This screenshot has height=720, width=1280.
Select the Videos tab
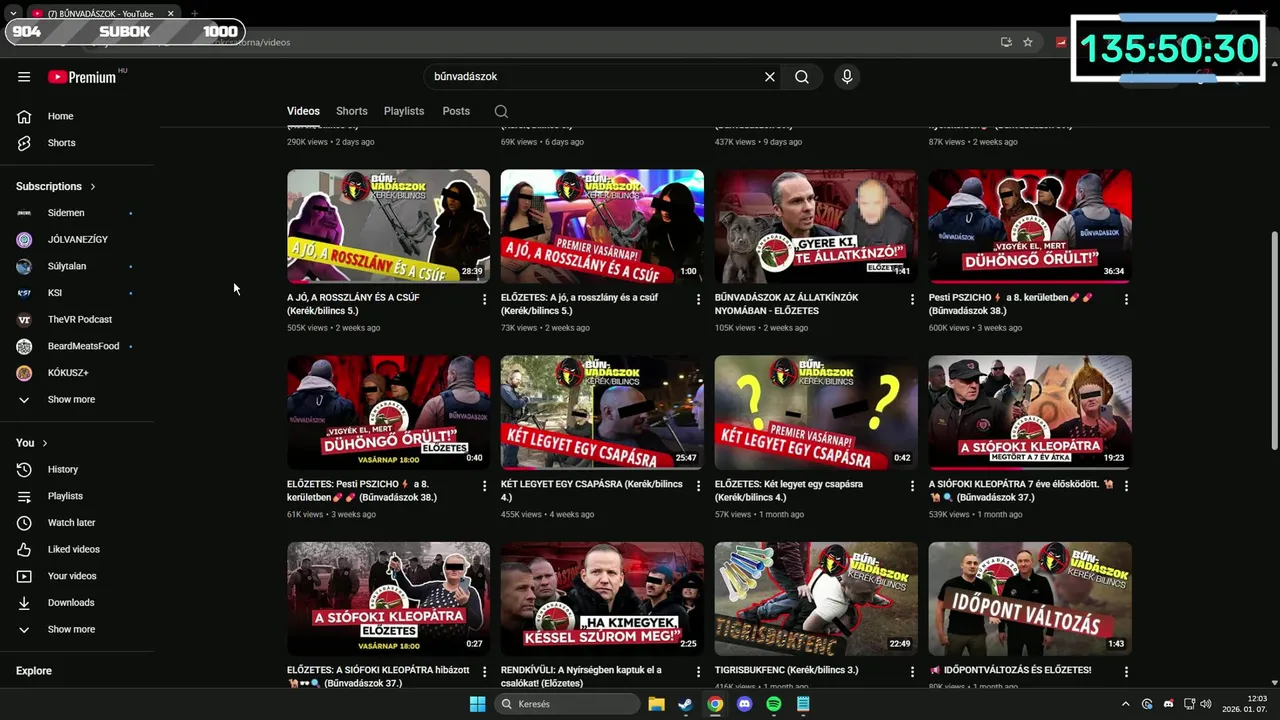303,111
